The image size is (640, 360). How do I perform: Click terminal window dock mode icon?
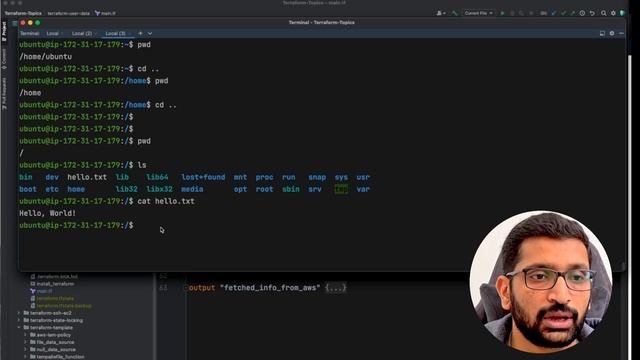click(602, 33)
